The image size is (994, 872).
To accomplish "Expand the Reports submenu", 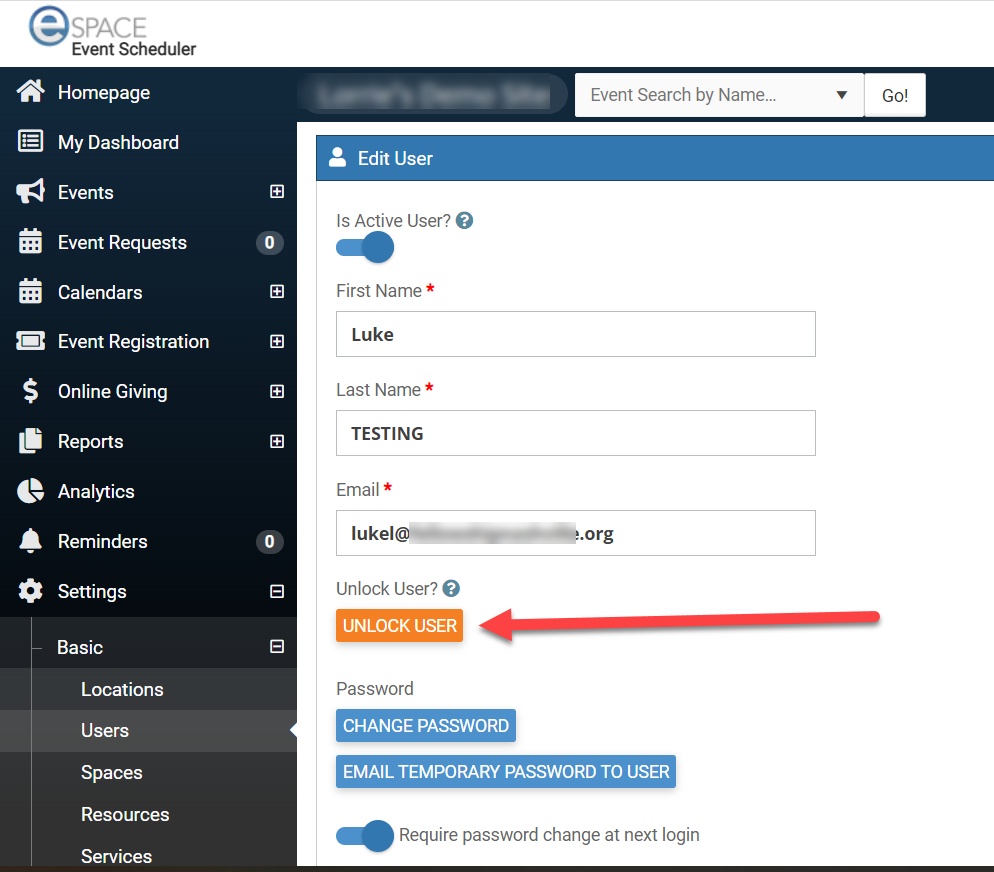I will (x=277, y=441).
